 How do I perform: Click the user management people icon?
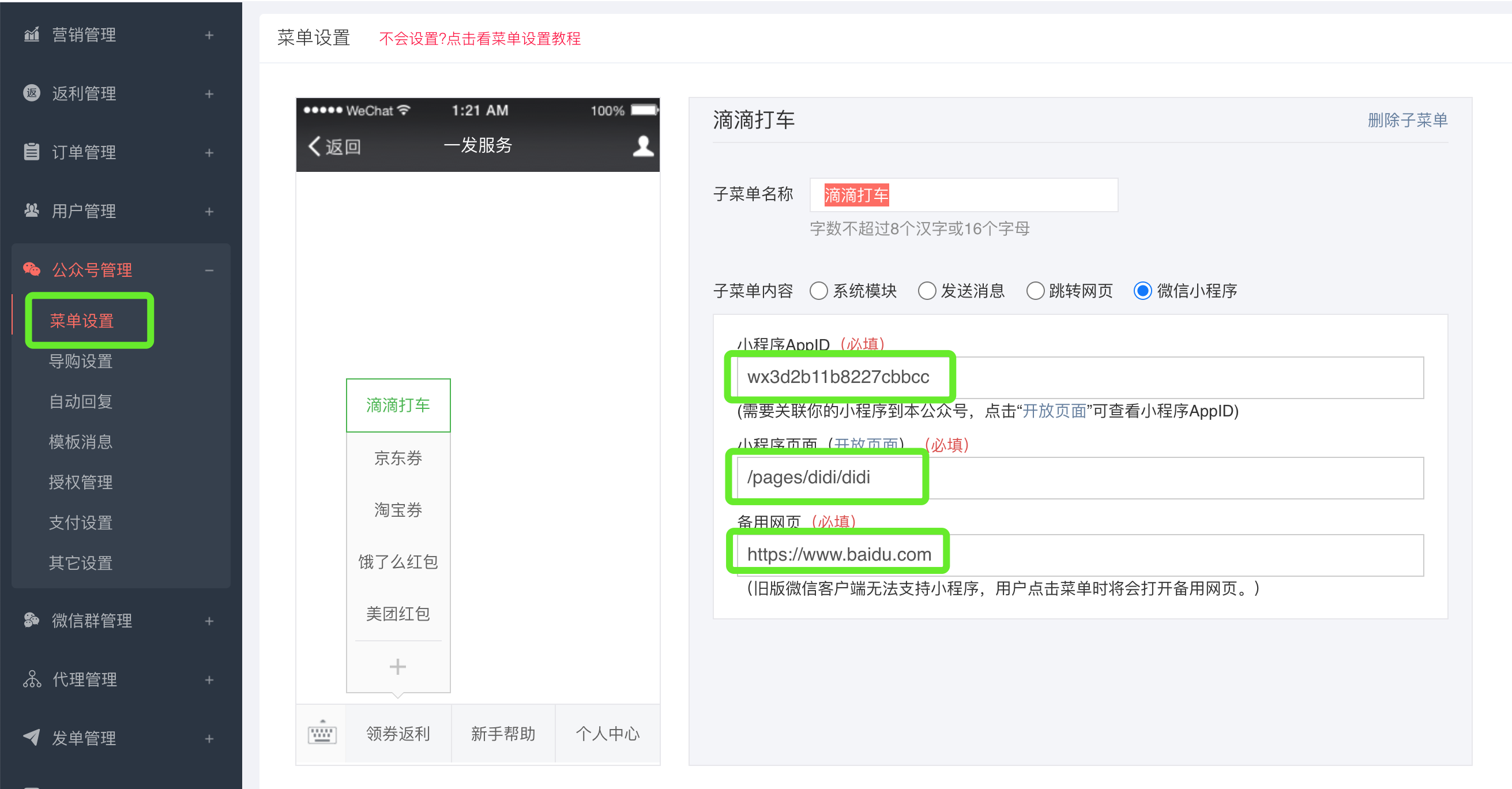[32, 210]
